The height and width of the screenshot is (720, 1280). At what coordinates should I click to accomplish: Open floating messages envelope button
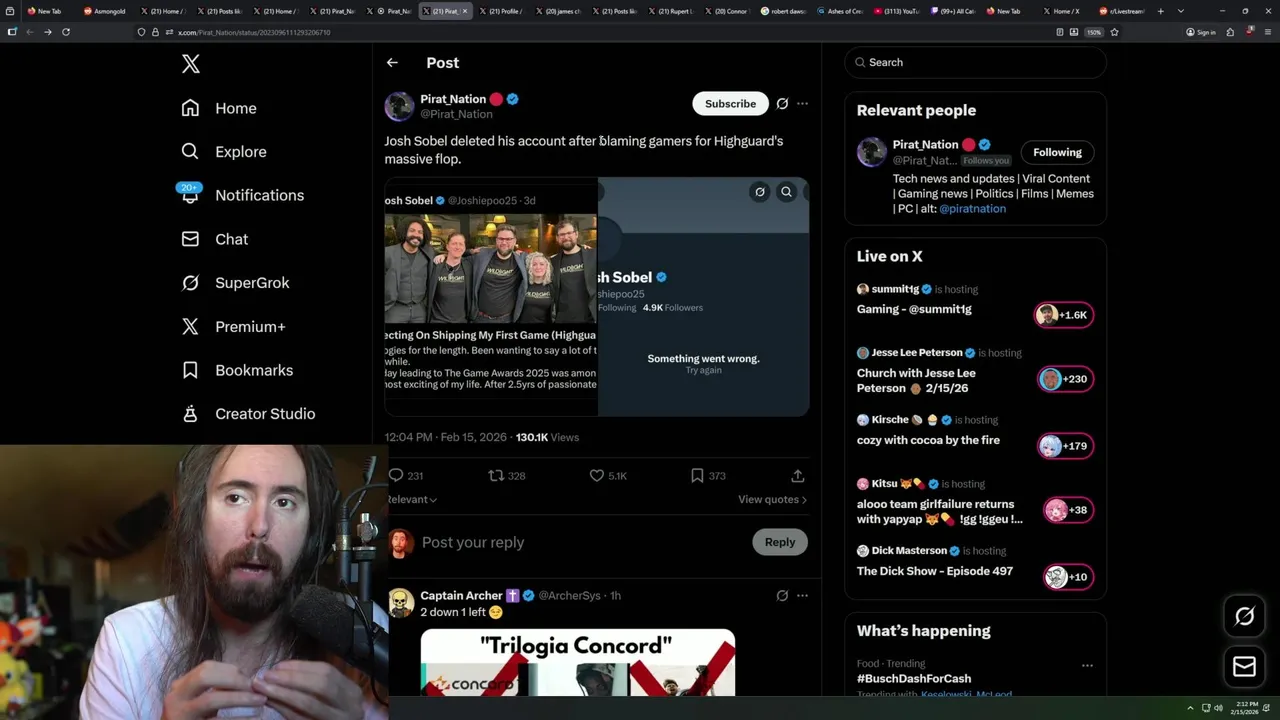pyautogui.click(x=1244, y=667)
